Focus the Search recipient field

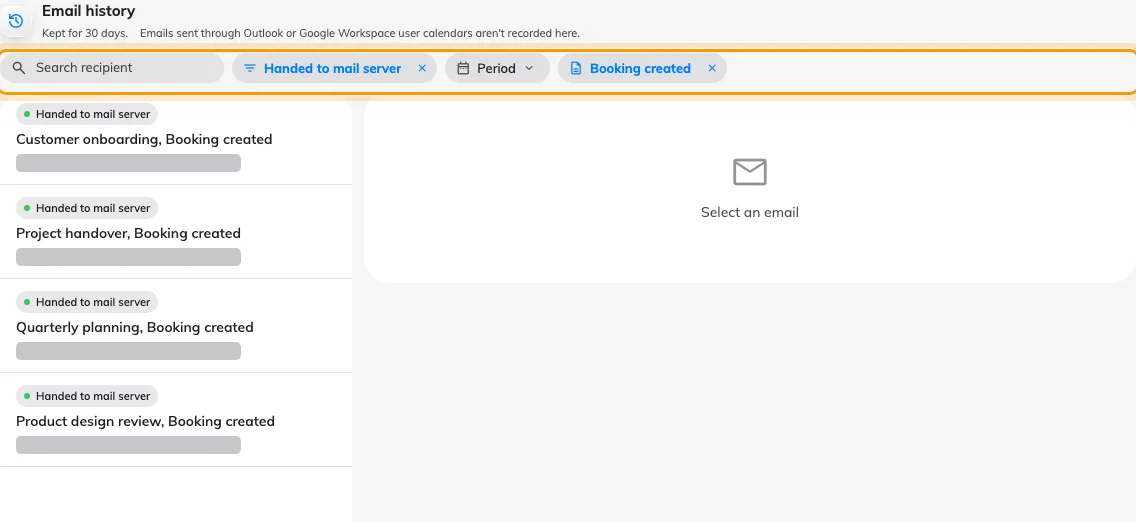pos(112,68)
